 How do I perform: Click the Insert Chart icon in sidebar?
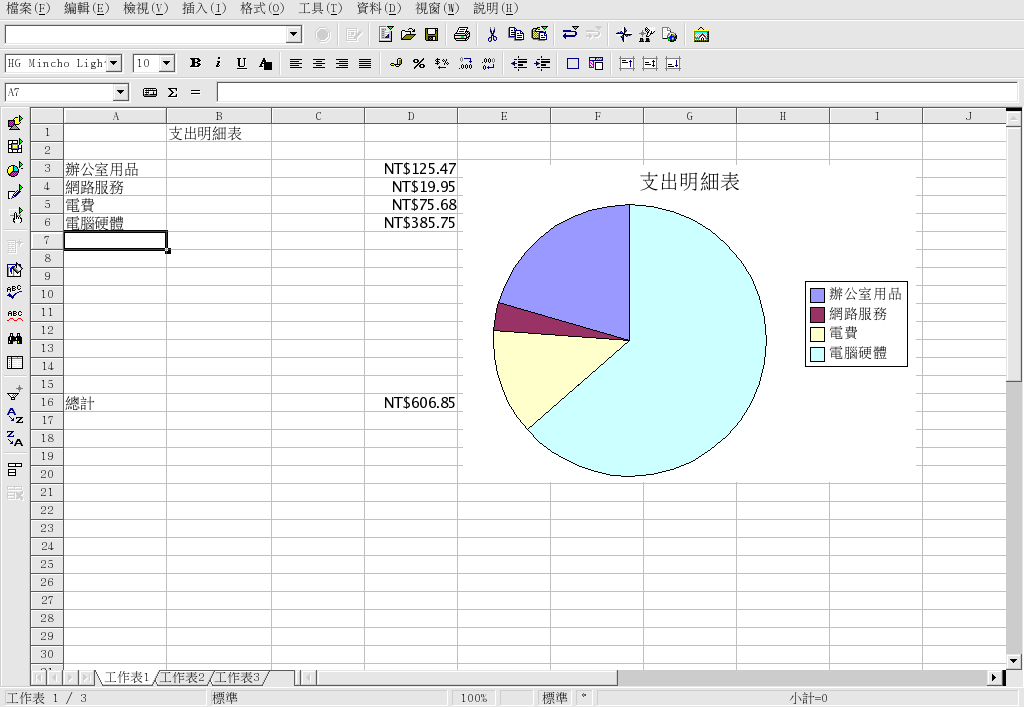[x=15, y=170]
